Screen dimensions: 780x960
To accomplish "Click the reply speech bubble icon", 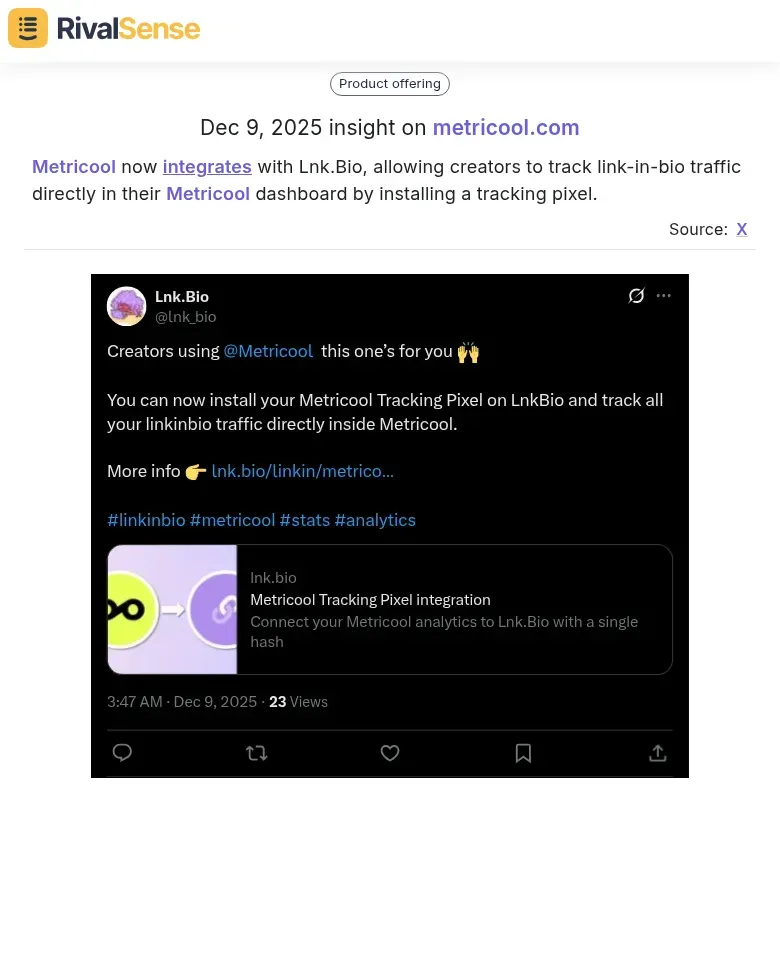I will point(122,753).
